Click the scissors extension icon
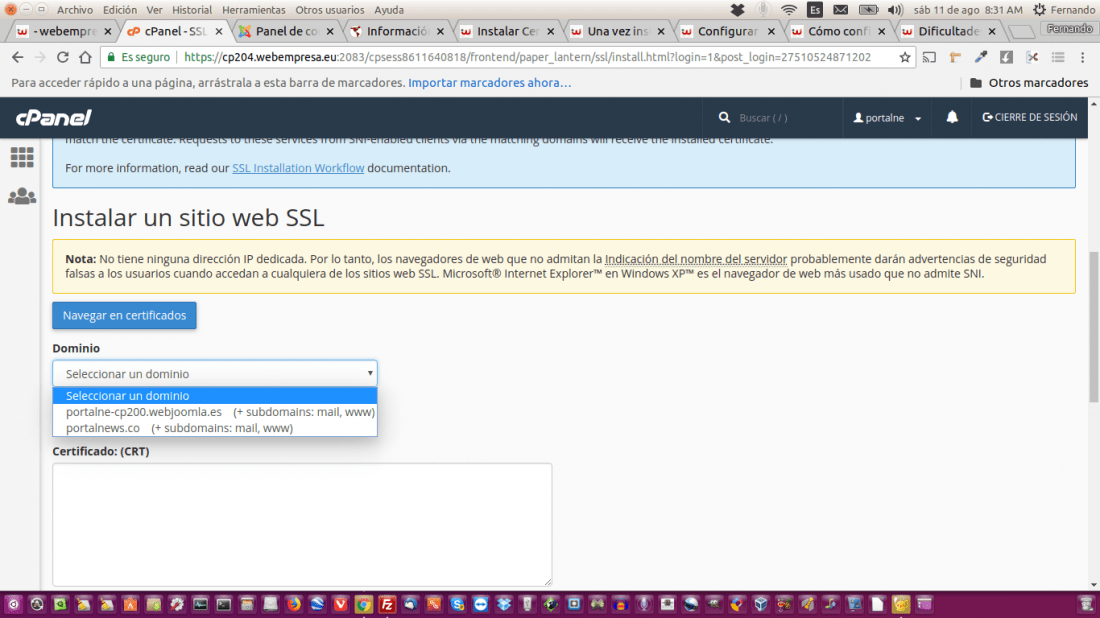 point(1032,58)
